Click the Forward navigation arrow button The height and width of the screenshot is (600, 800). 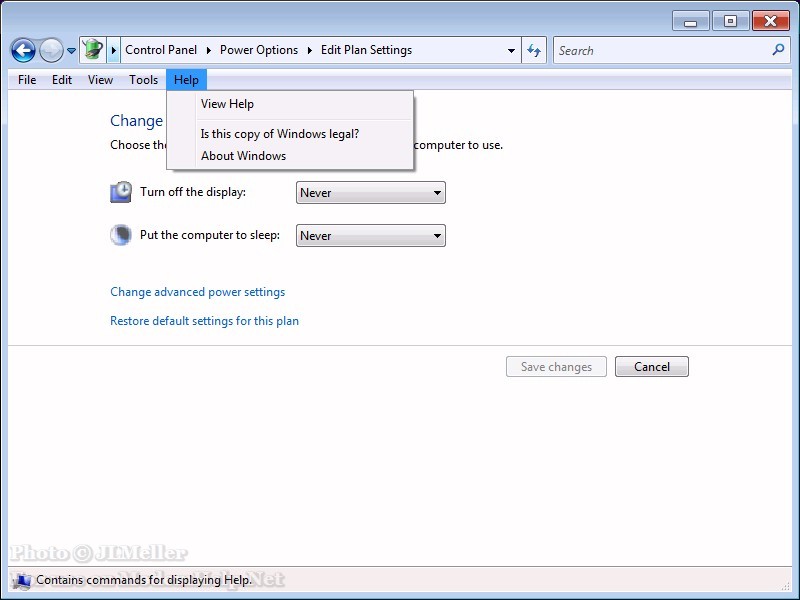tap(51, 50)
